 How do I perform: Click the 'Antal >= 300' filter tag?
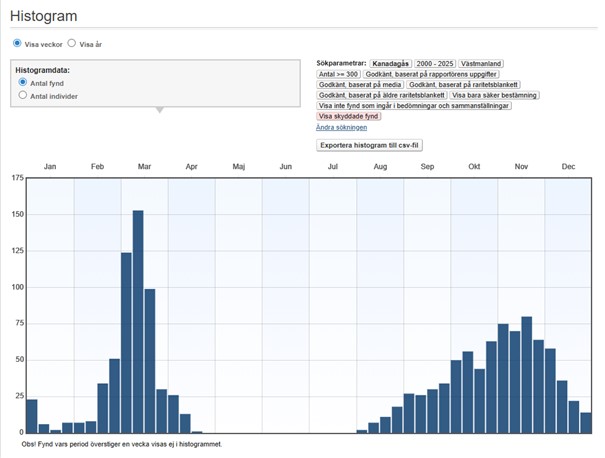point(338,74)
